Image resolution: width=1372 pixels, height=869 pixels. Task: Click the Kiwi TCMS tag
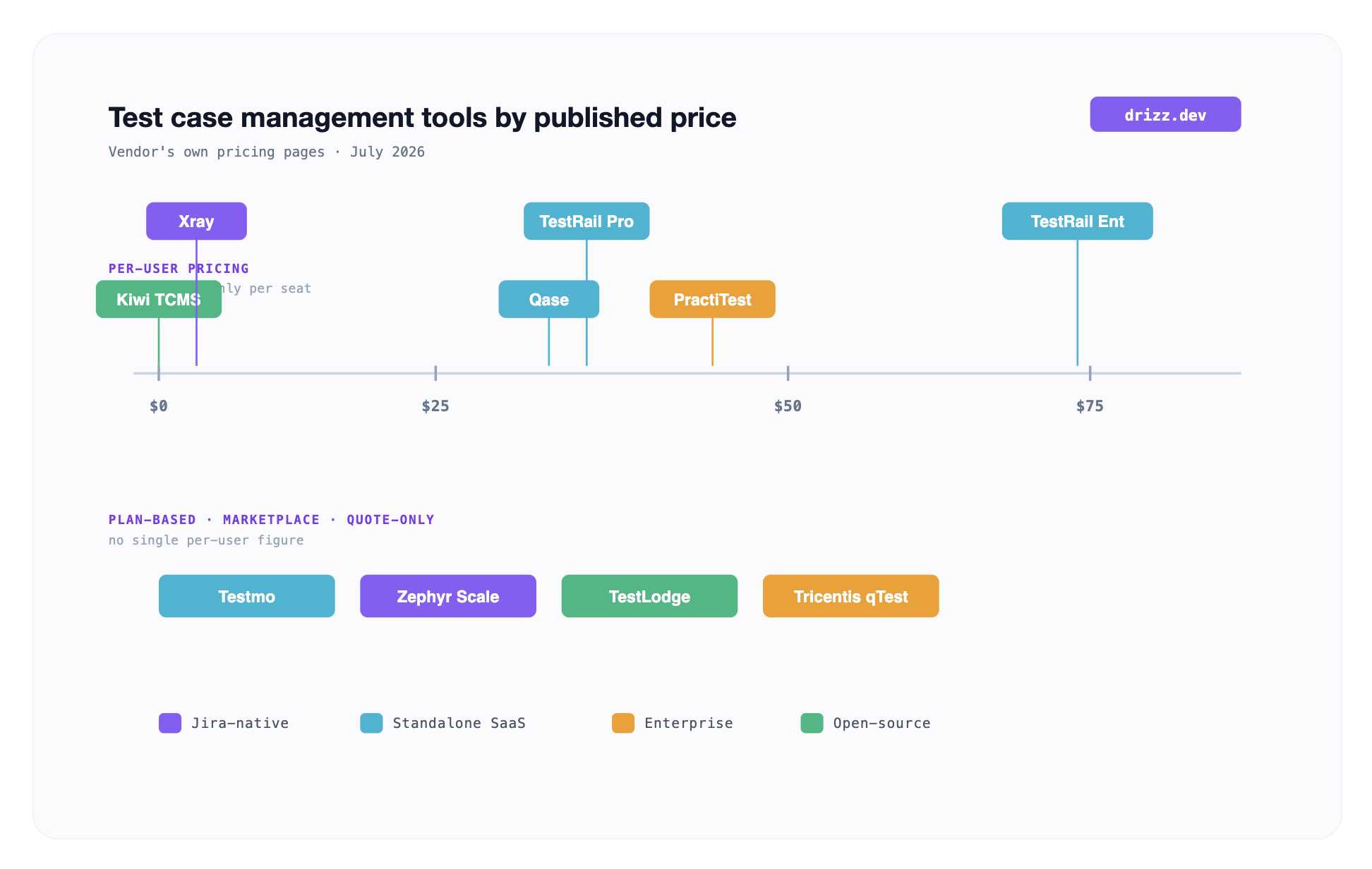coord(159,299)
